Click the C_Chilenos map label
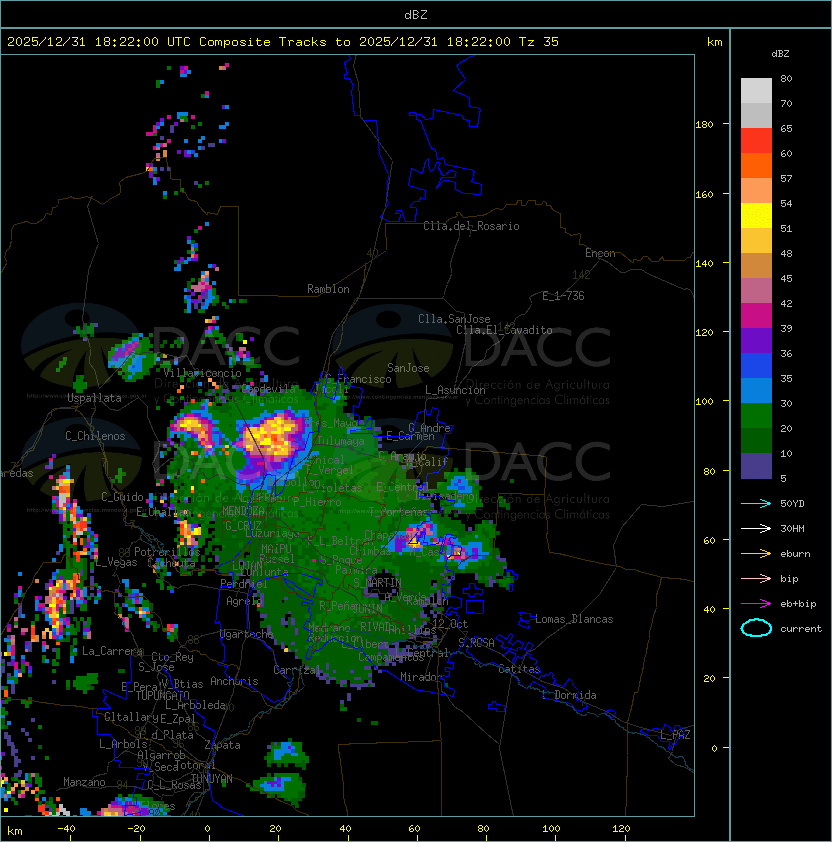The width and height of the screenshot is (832, 842). (x=95, y=436)
